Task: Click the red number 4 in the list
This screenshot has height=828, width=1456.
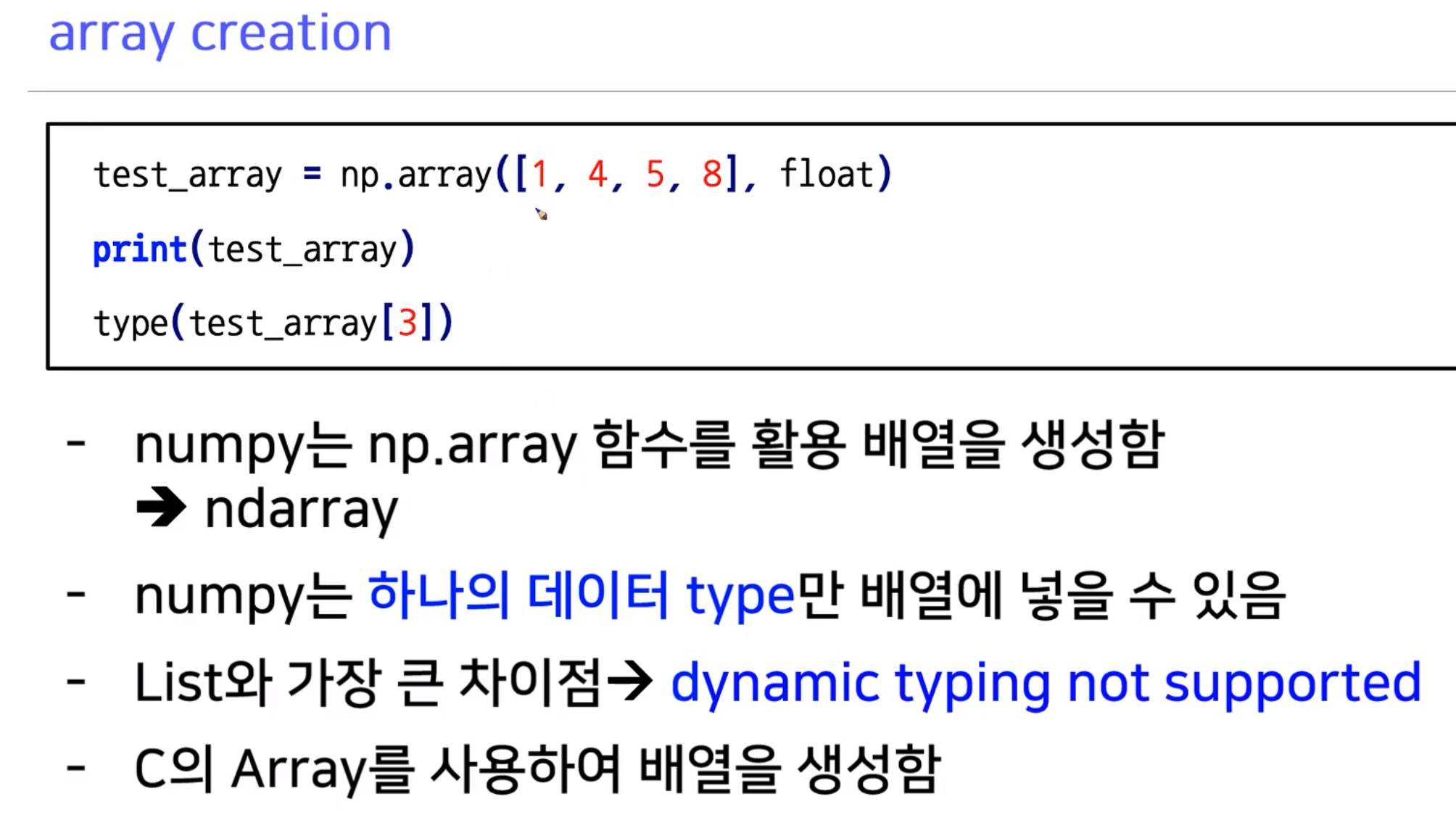Action: 597,175
